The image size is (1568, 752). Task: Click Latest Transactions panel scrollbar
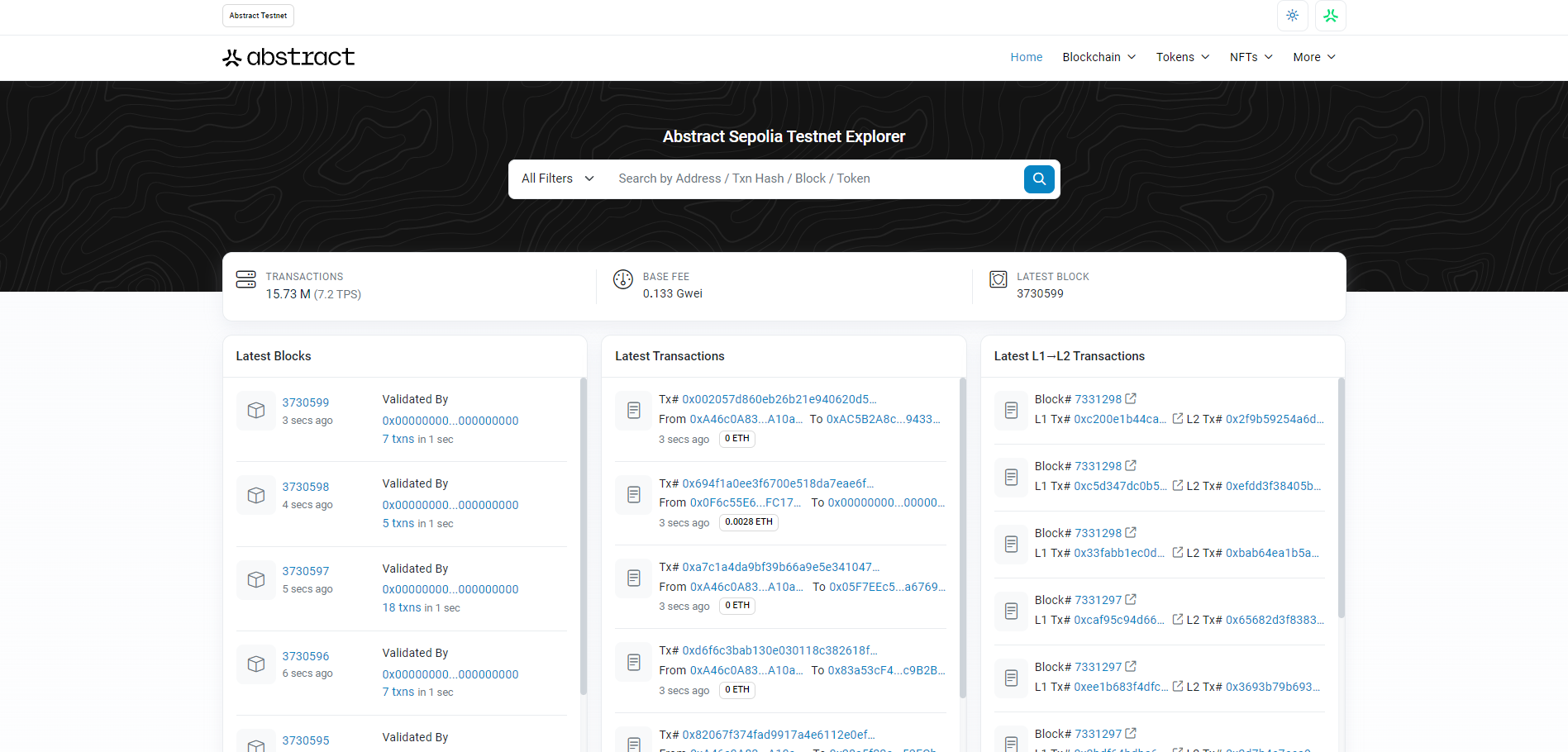tap(962, 537)
